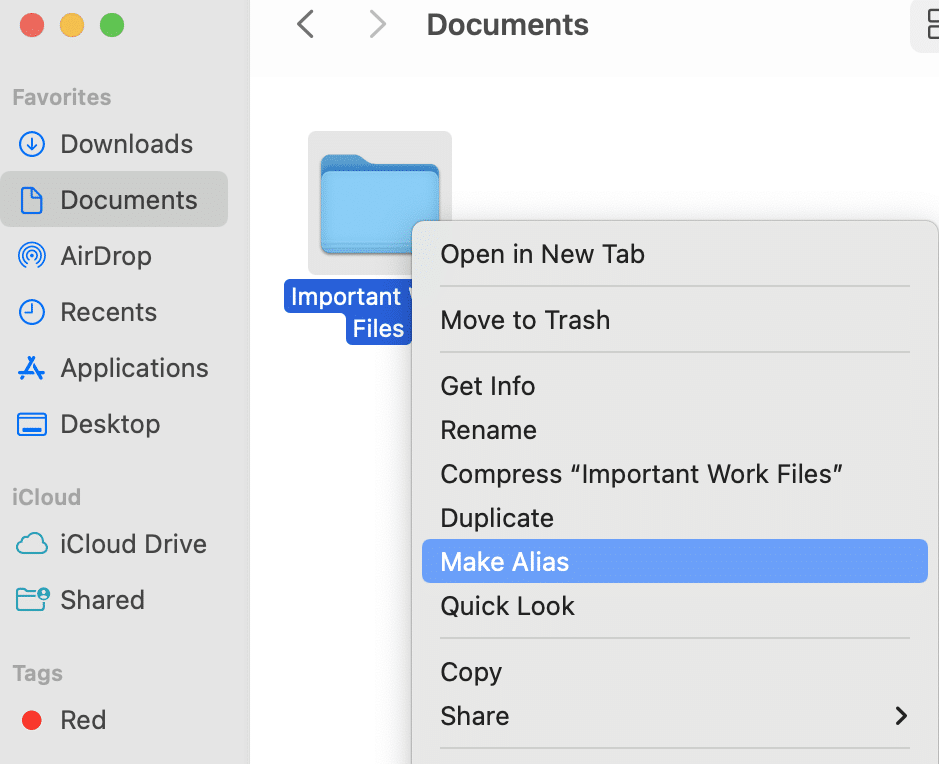Select Recents in the sidebar
The image size is (939, 764).
click(114, 312)
